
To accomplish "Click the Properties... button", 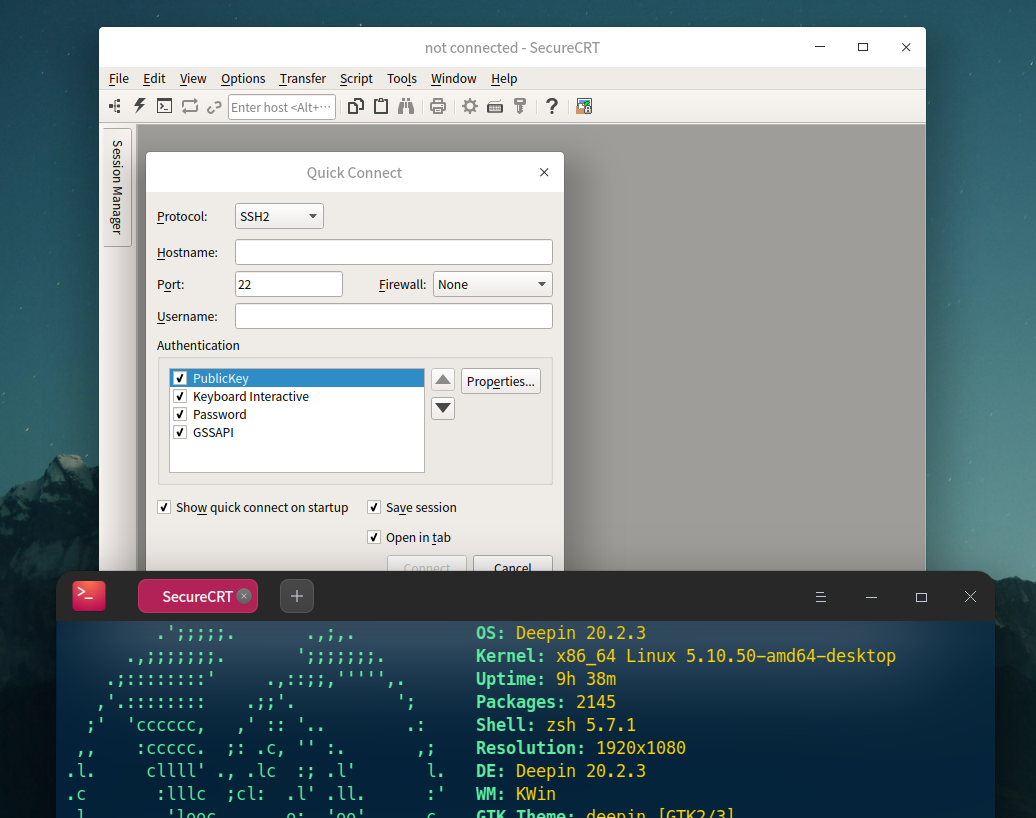I will click(500, 381).
